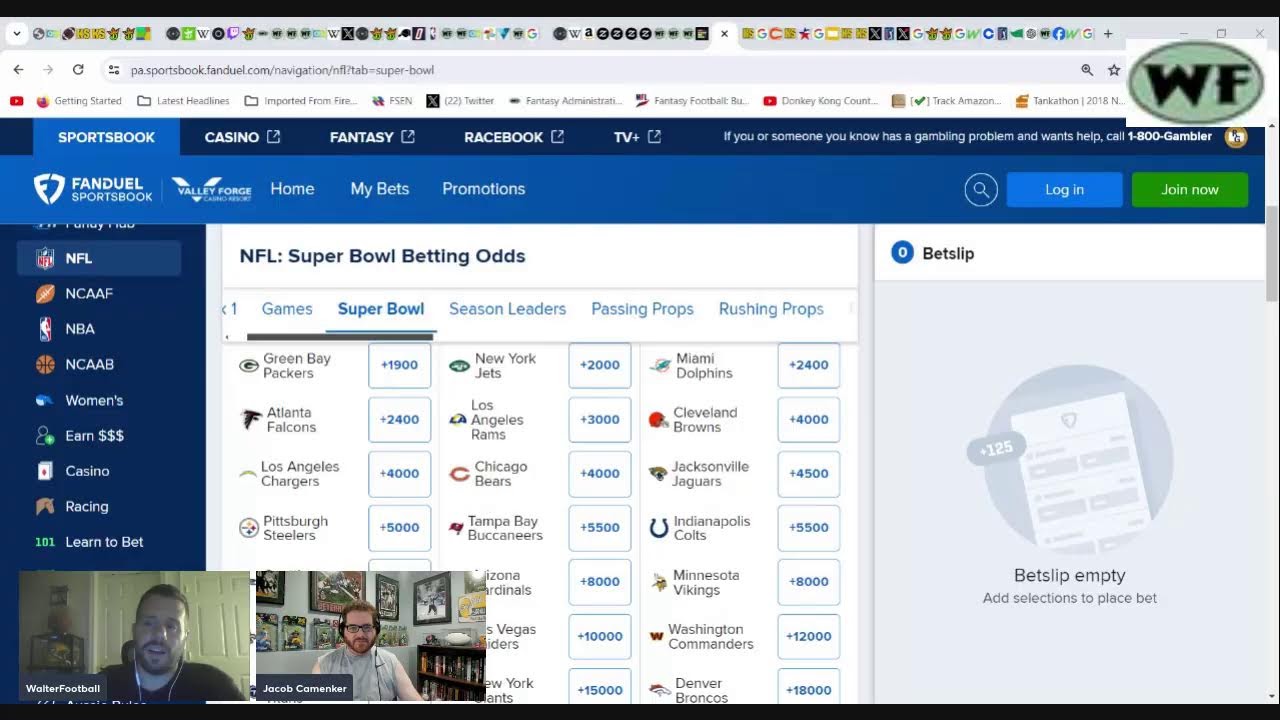The image size is (1280, 720).
Task: Select Jacksonville Jaguars +4500 odds
Action: tap(809, 473)
